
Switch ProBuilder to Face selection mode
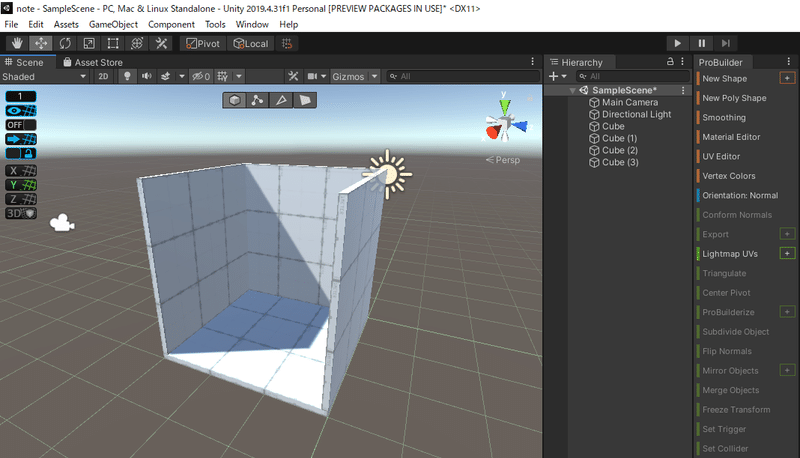(305, 100)
